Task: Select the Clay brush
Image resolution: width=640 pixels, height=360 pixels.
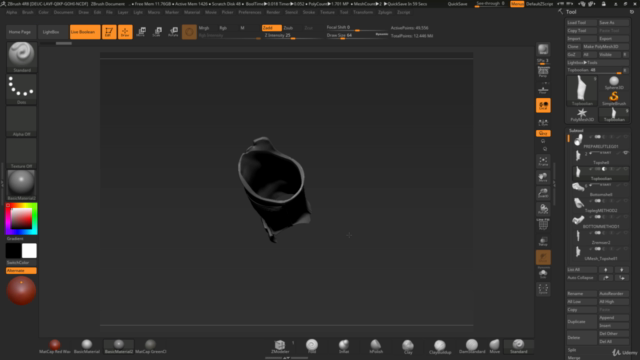Action: click(x=408, y=346)
